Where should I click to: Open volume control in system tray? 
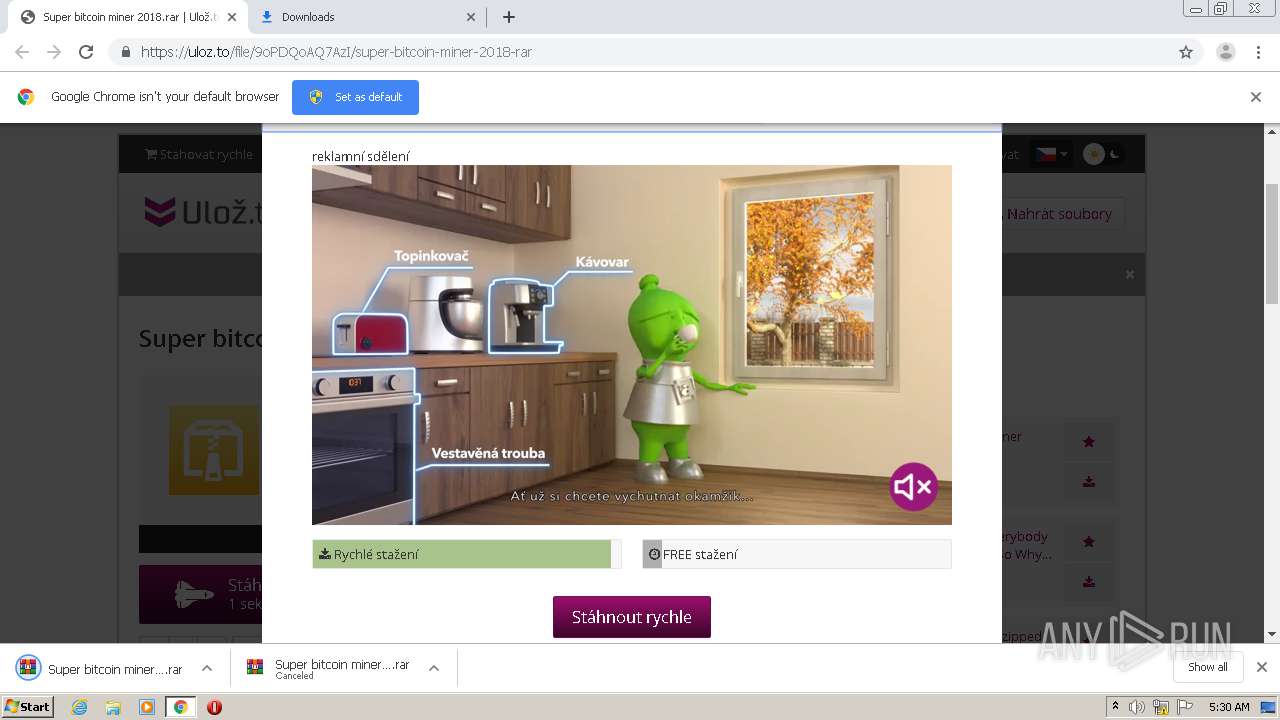[1137, 707]
